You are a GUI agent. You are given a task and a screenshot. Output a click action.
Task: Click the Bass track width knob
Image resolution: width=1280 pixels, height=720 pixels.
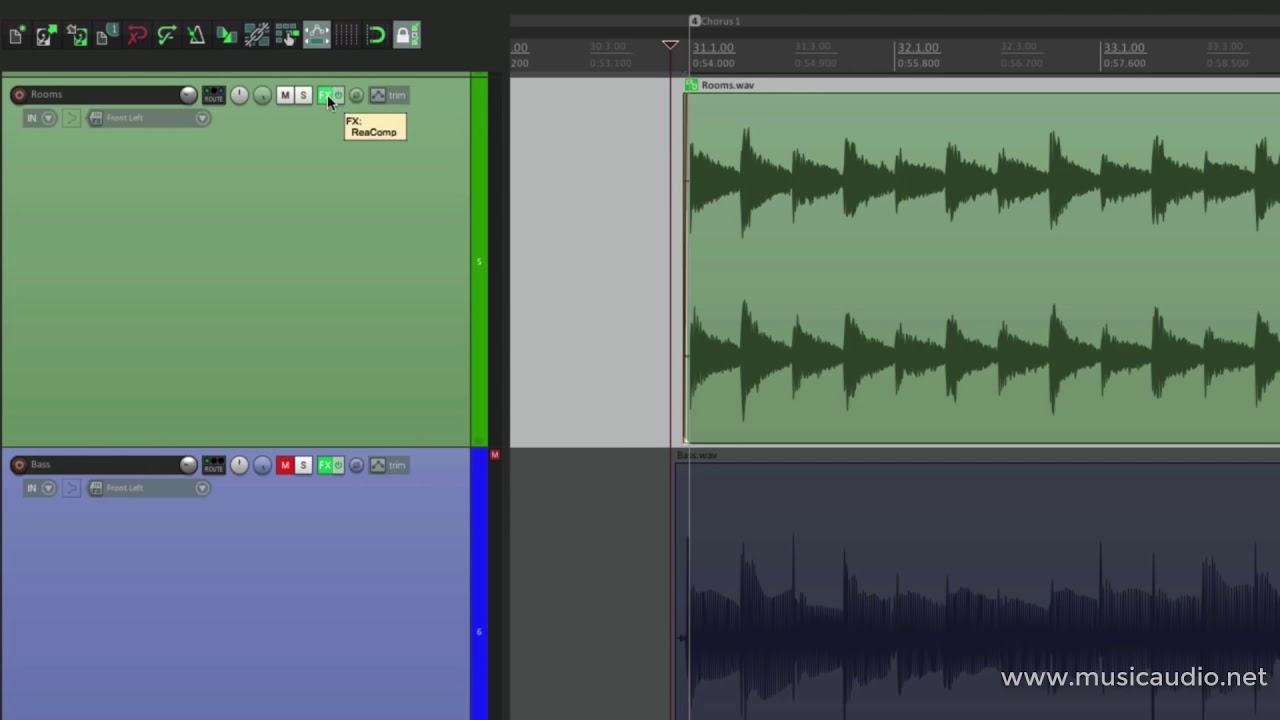(262, 466)
